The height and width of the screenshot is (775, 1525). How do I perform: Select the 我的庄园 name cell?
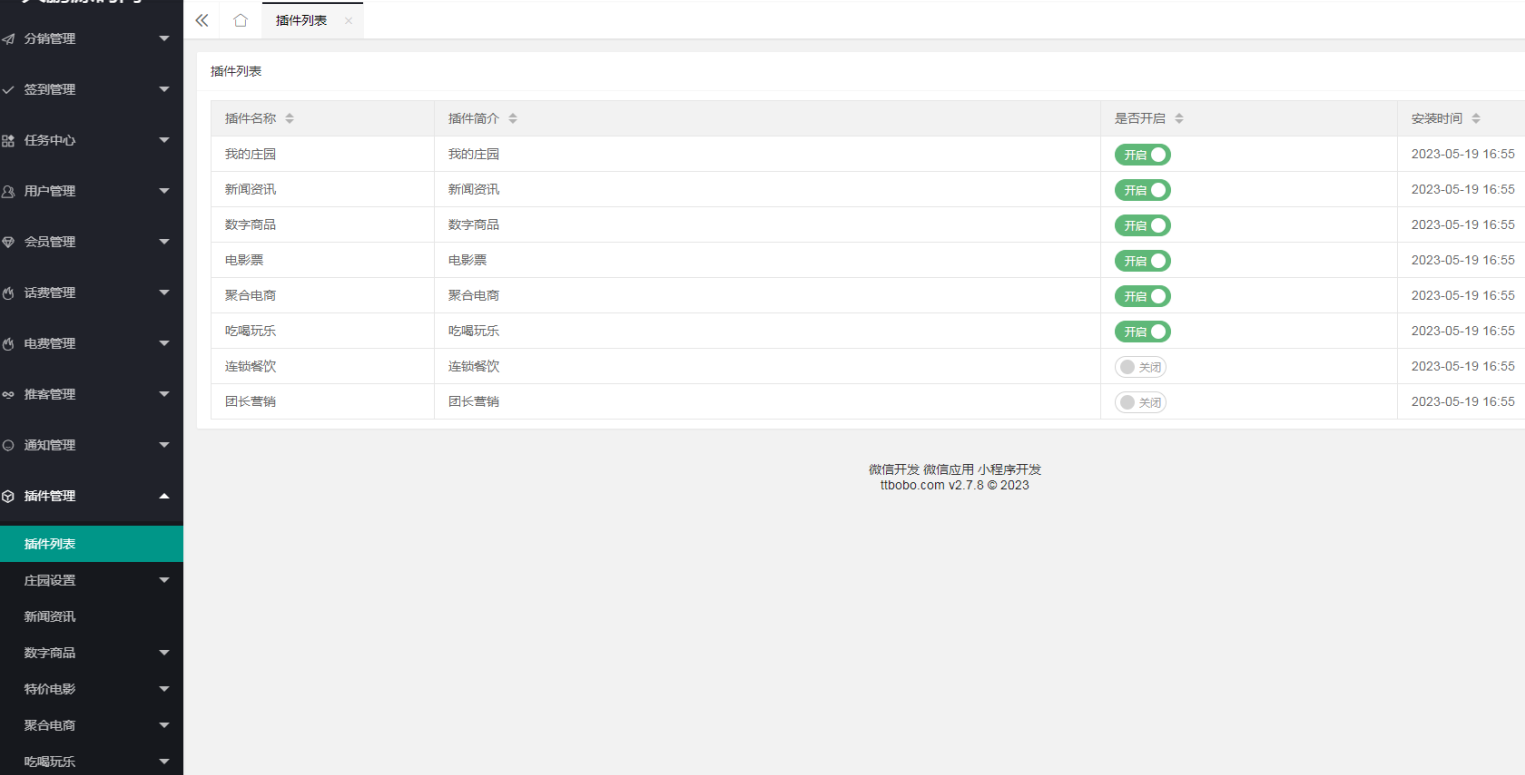pyautogui.click(x=322, y=155)
